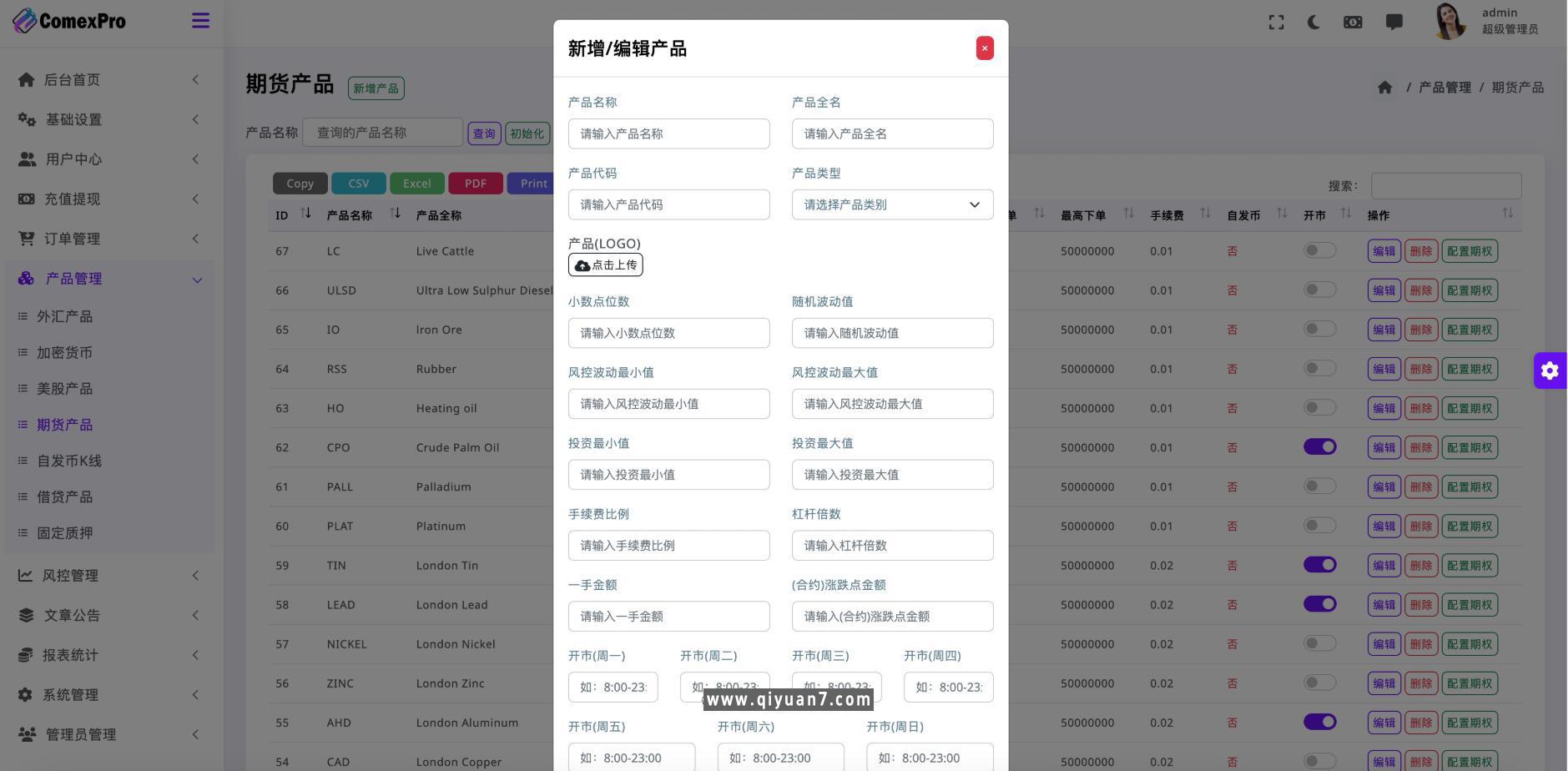Viewport: 1568px width, 771px height.
Task: Select 加密货币 in sidebar menu
Action: point(65,352)
